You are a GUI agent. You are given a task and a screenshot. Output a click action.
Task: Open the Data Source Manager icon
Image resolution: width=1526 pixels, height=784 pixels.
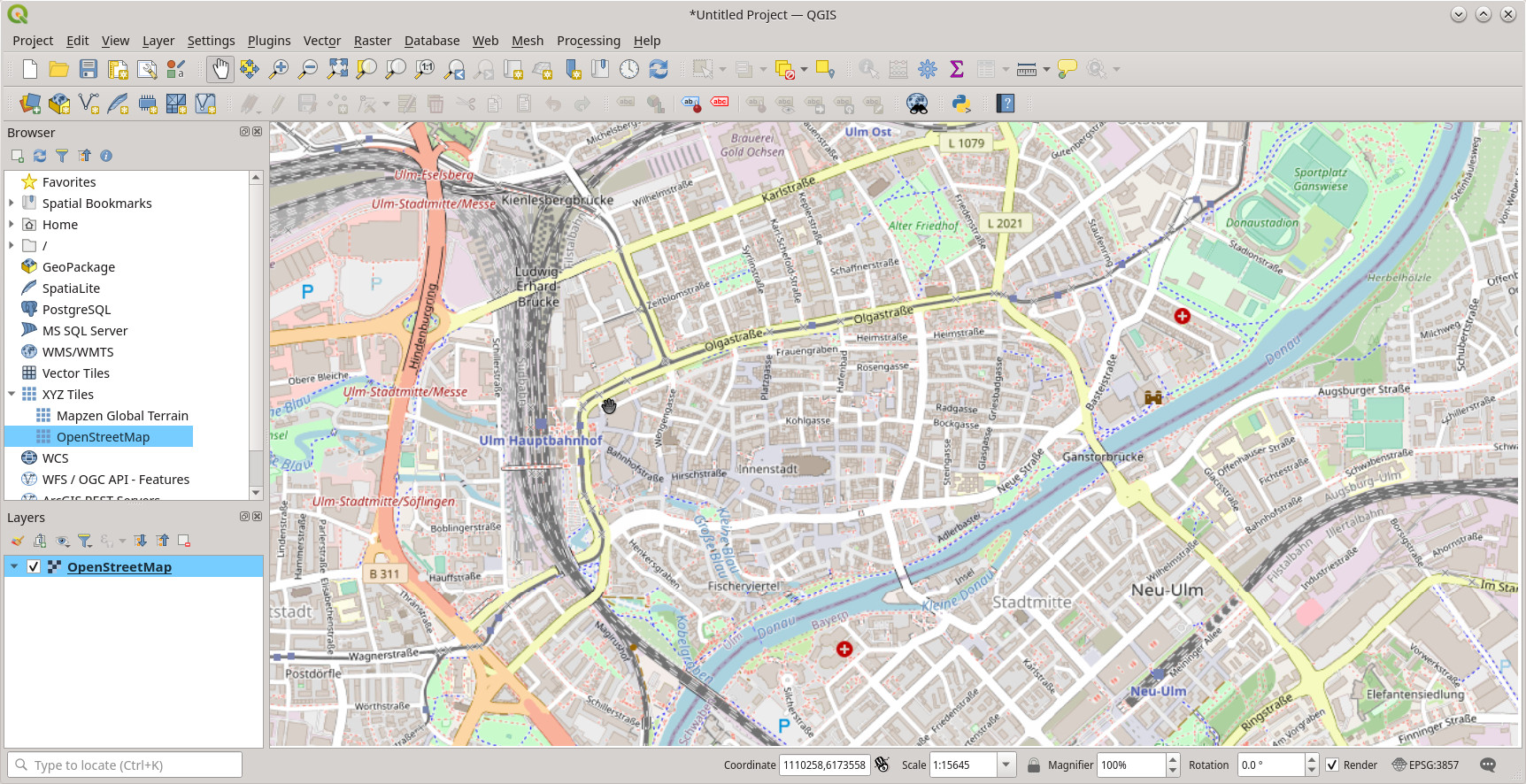[30, 104]
